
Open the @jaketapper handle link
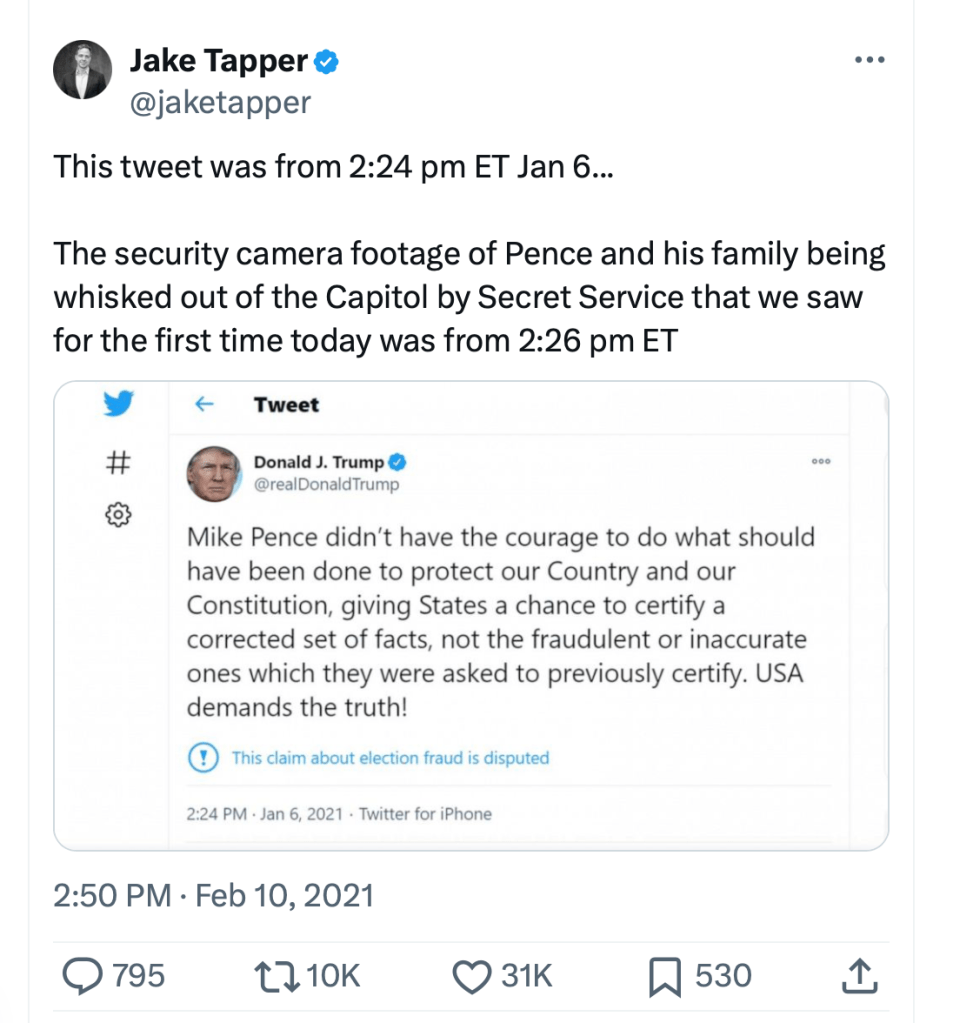(x=220, y=101)
